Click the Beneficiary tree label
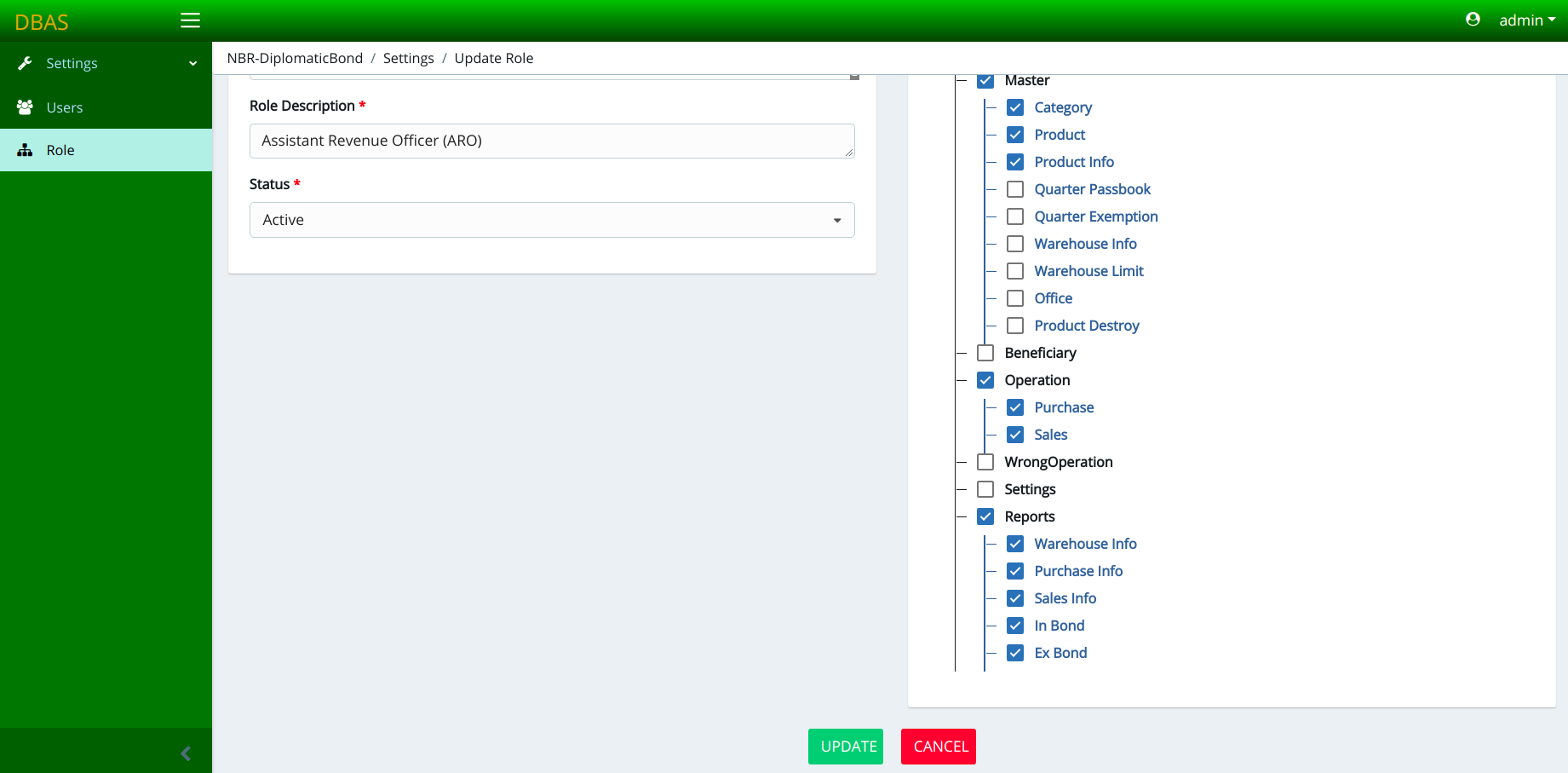 [x=1040, y=353]
